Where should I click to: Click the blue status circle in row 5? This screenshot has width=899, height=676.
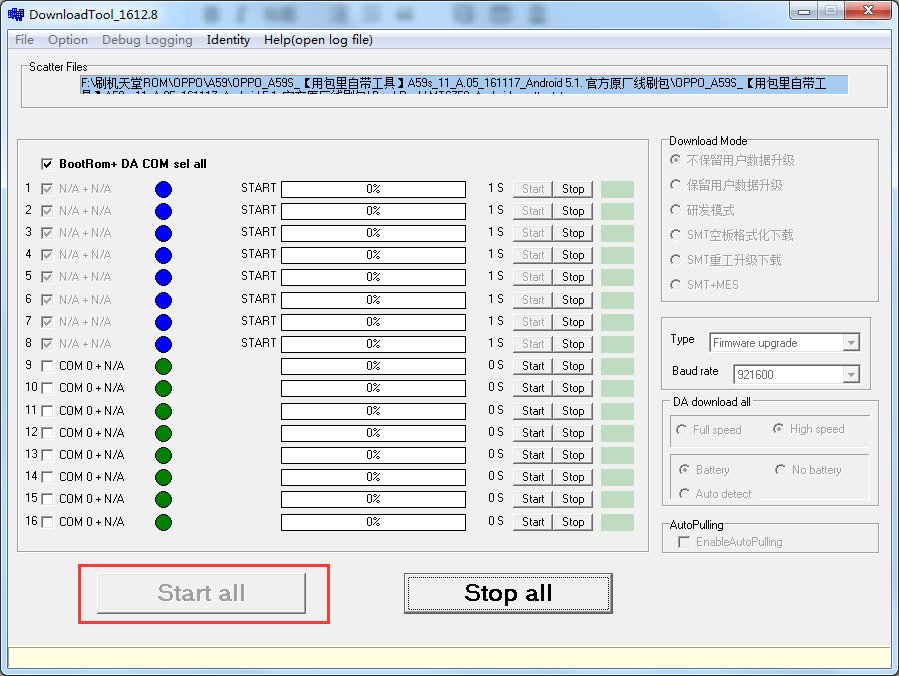(x=163, y=277)
